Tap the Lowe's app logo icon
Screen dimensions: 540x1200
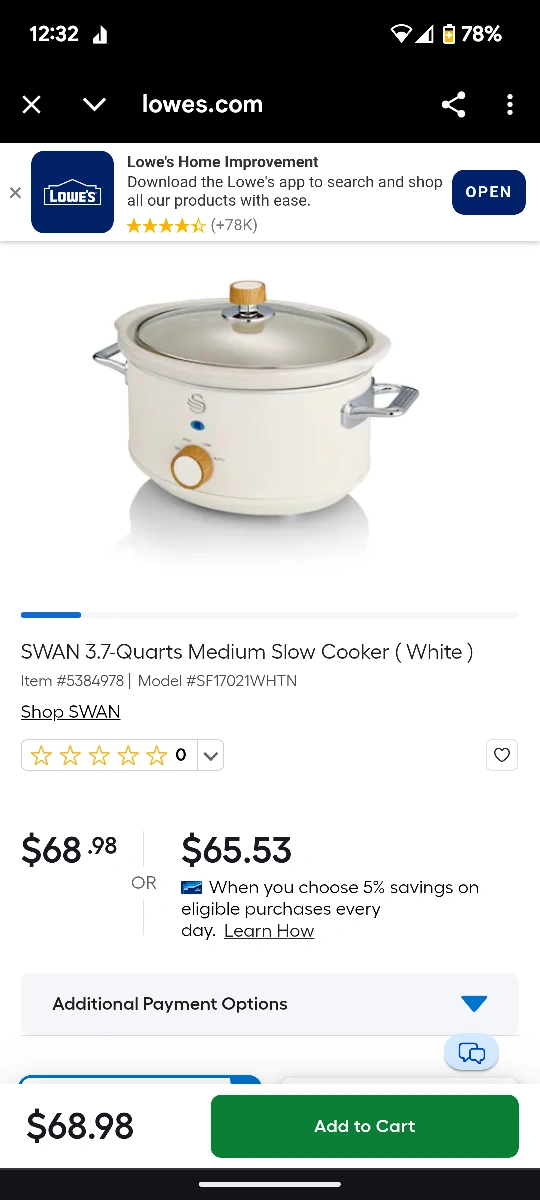72,192
